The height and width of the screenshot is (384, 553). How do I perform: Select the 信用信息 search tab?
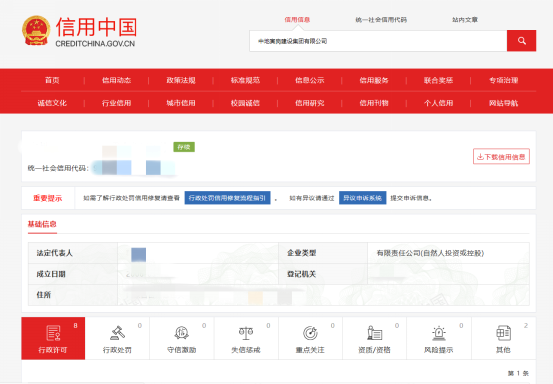coord(297,20)
